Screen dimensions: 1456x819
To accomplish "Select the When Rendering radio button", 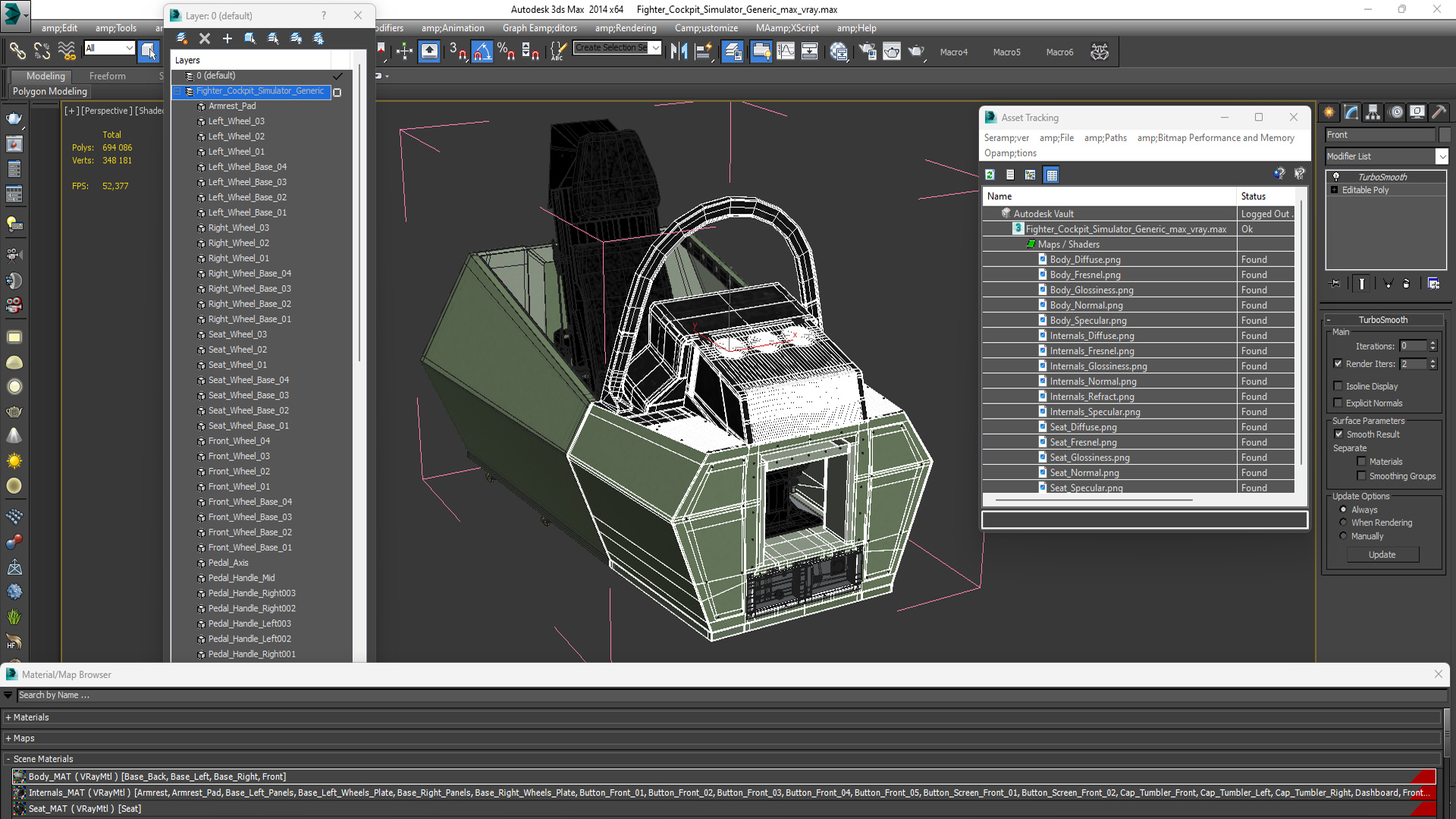I will (x=1343, y=522).
